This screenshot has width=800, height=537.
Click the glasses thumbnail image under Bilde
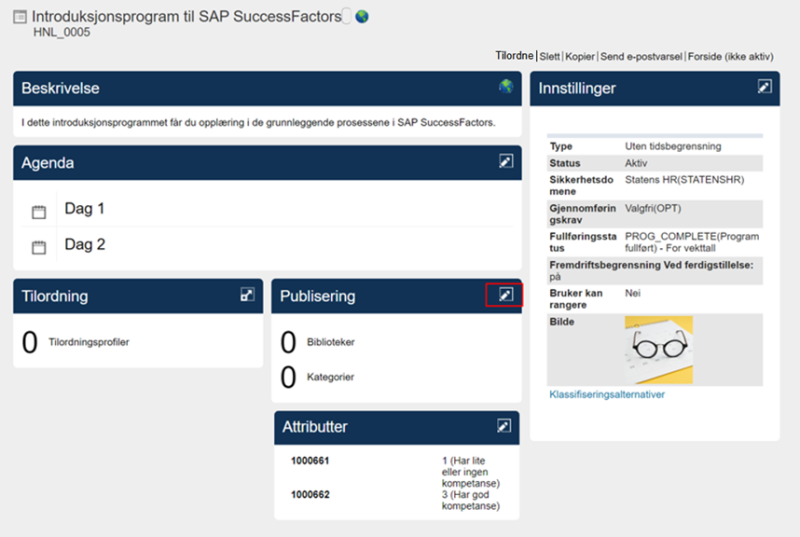coord(658,350)
